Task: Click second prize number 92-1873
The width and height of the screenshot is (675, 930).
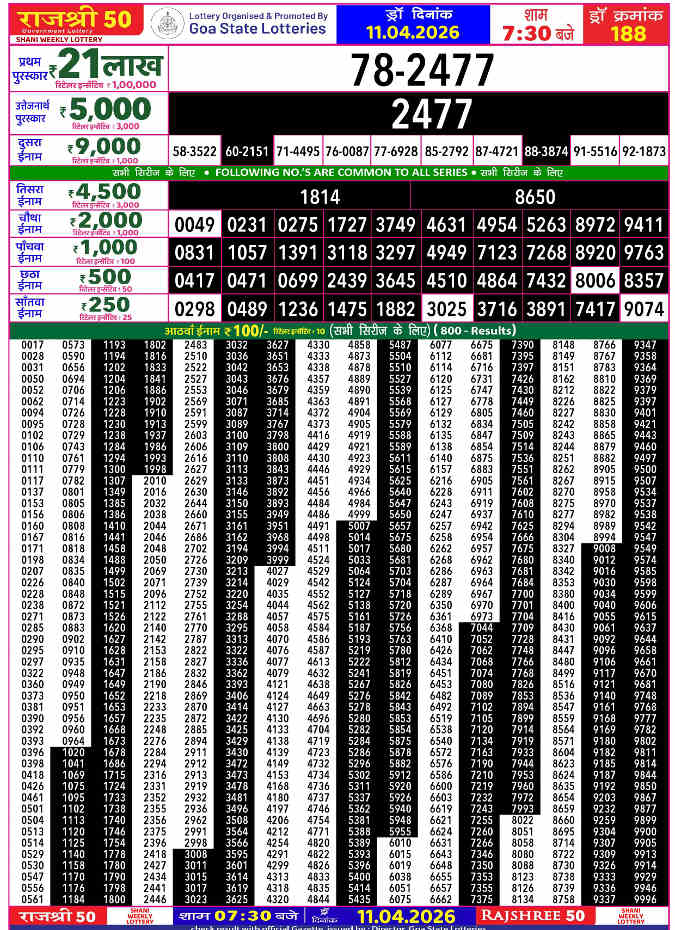Action: coord(643,151)
